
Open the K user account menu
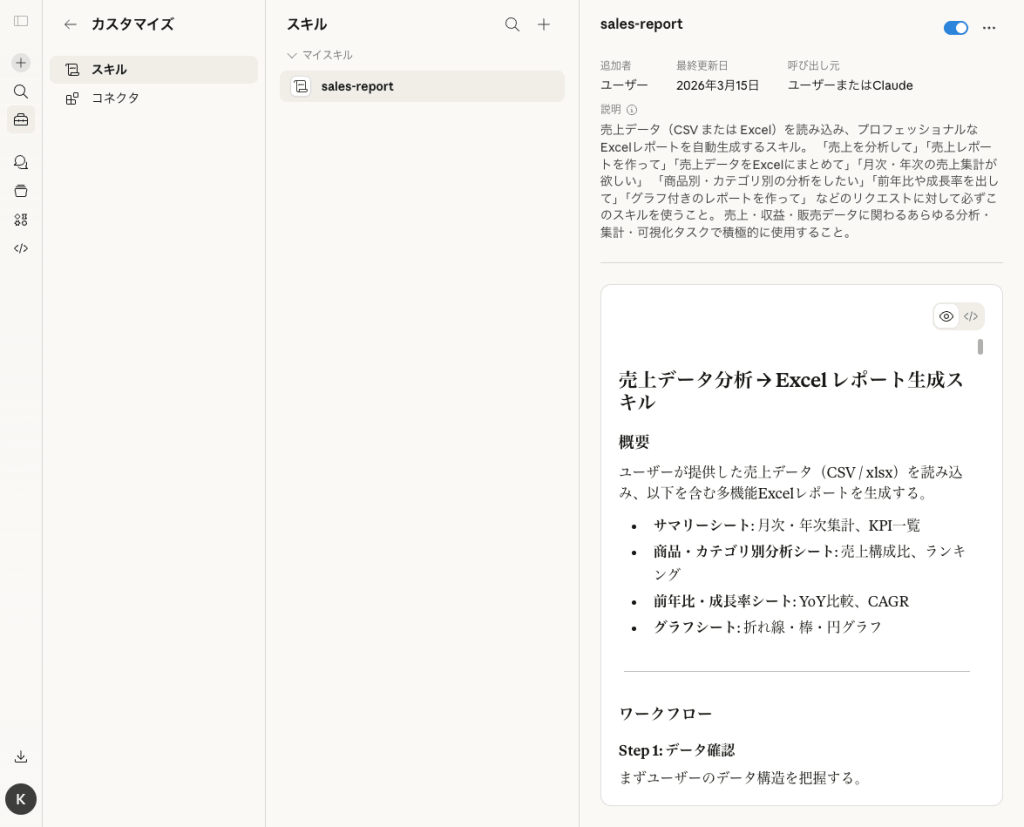tap(21, 799)
